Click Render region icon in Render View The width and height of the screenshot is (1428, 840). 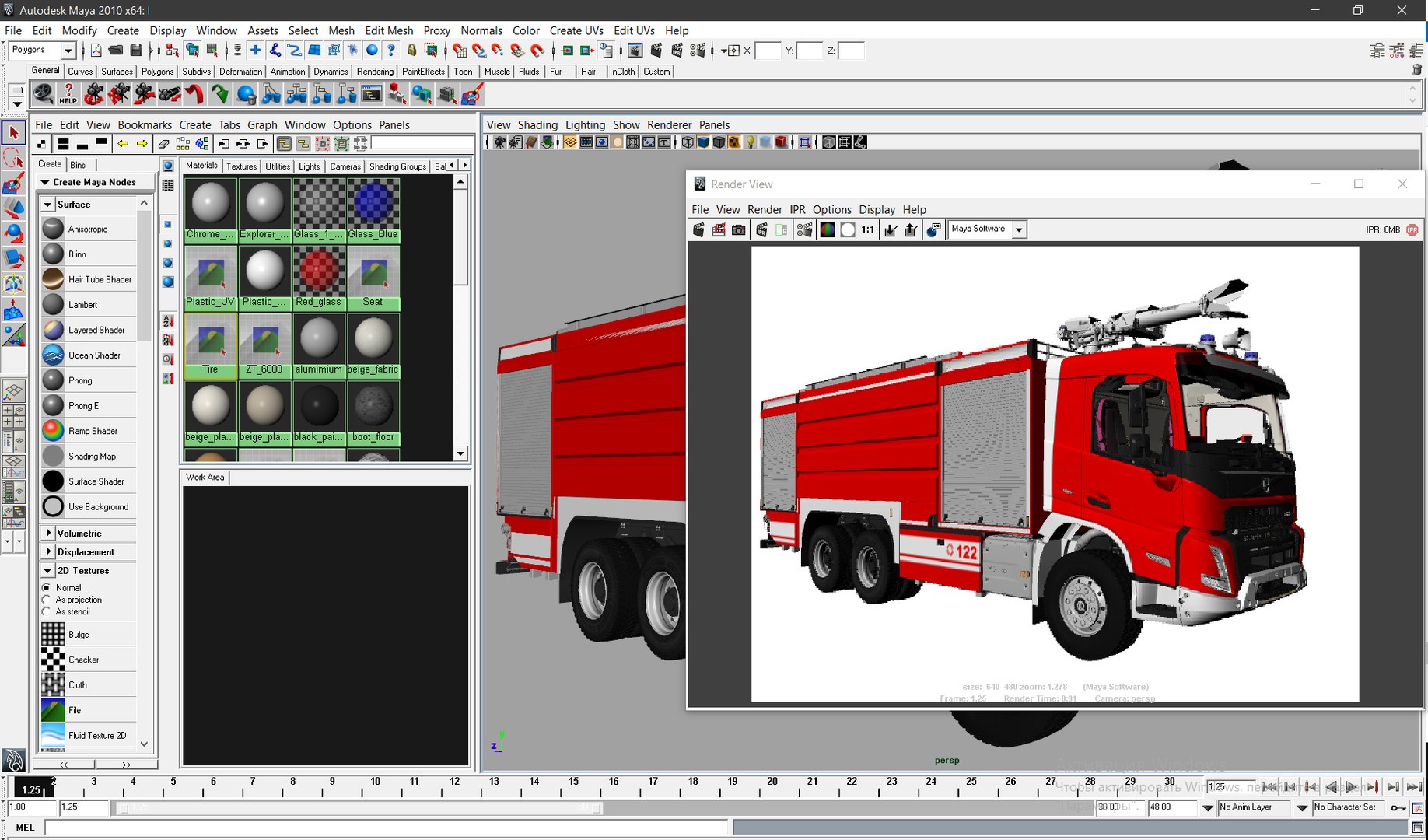pos(719,229)
